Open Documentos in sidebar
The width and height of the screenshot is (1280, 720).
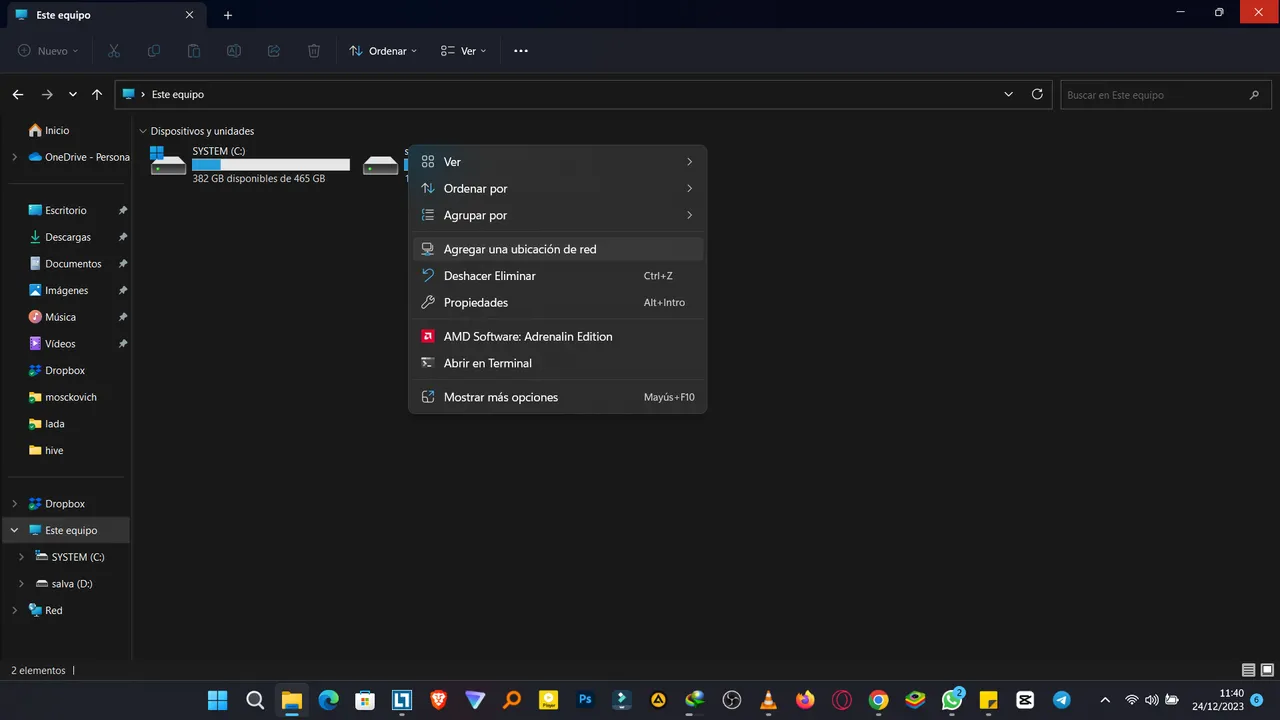tap(73, 264)
